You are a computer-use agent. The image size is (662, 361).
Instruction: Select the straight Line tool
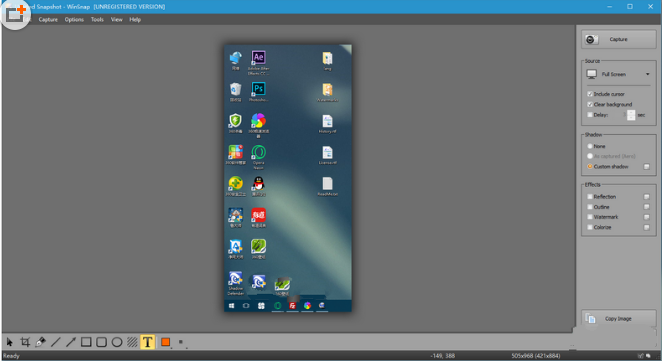(56, 342)
